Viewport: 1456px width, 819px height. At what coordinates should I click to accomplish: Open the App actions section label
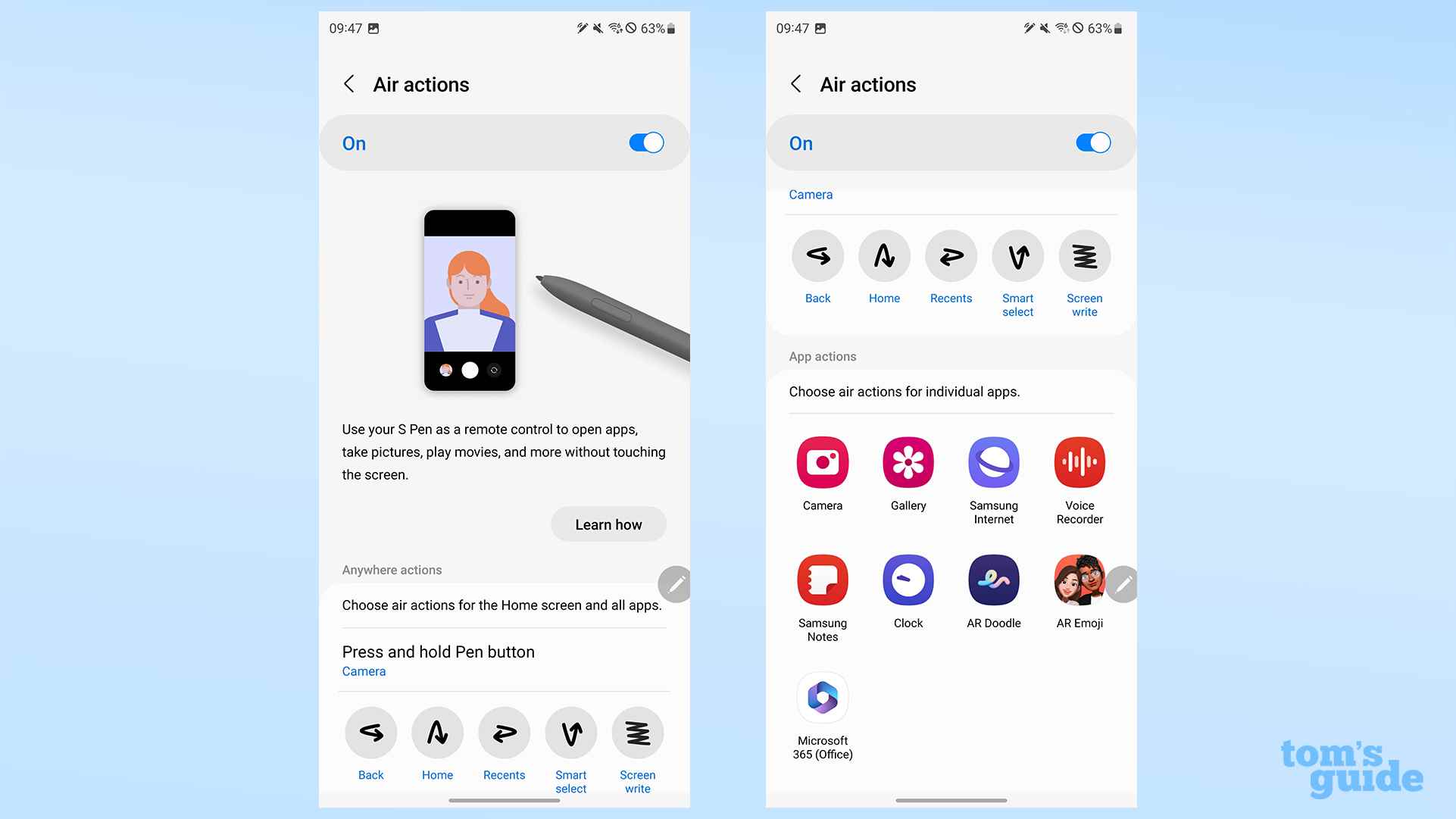pos(822,356)
